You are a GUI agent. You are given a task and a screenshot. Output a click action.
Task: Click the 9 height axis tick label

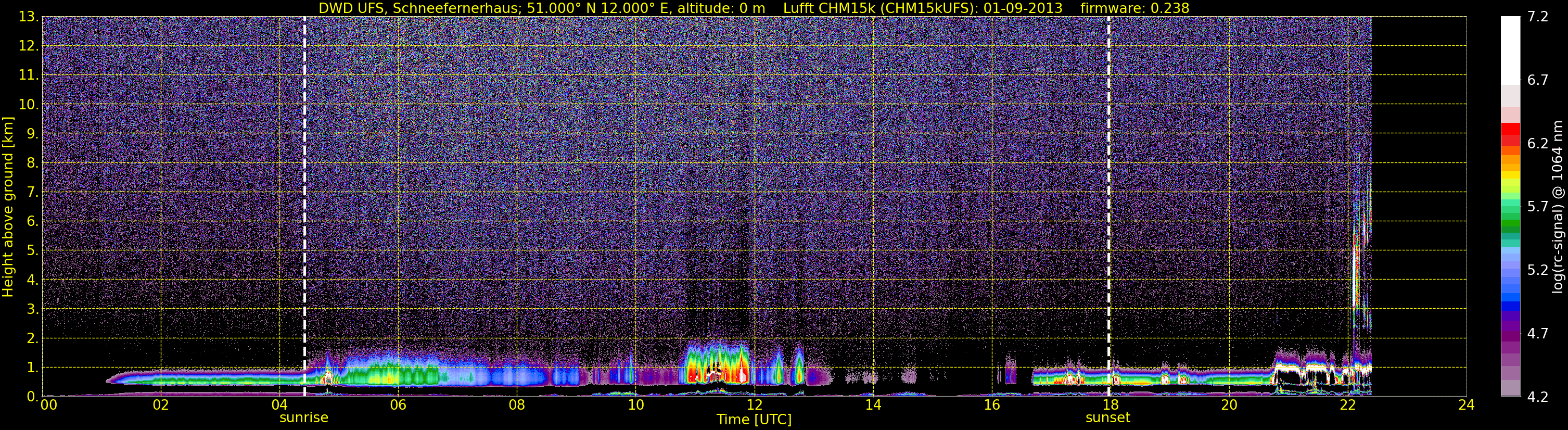tap(32, 134)
